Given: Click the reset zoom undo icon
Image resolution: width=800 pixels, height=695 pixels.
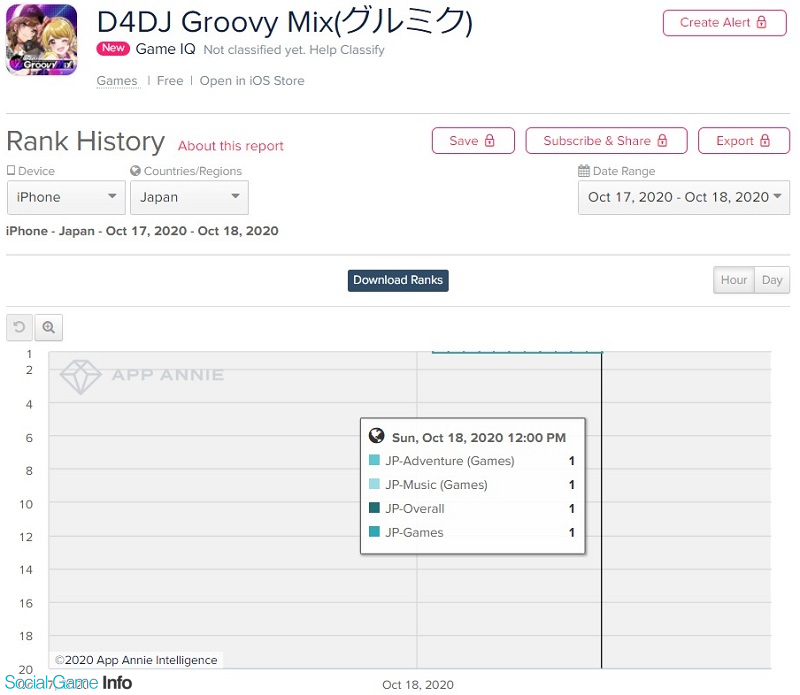Looking at the screenshot, I should [19, 327].
